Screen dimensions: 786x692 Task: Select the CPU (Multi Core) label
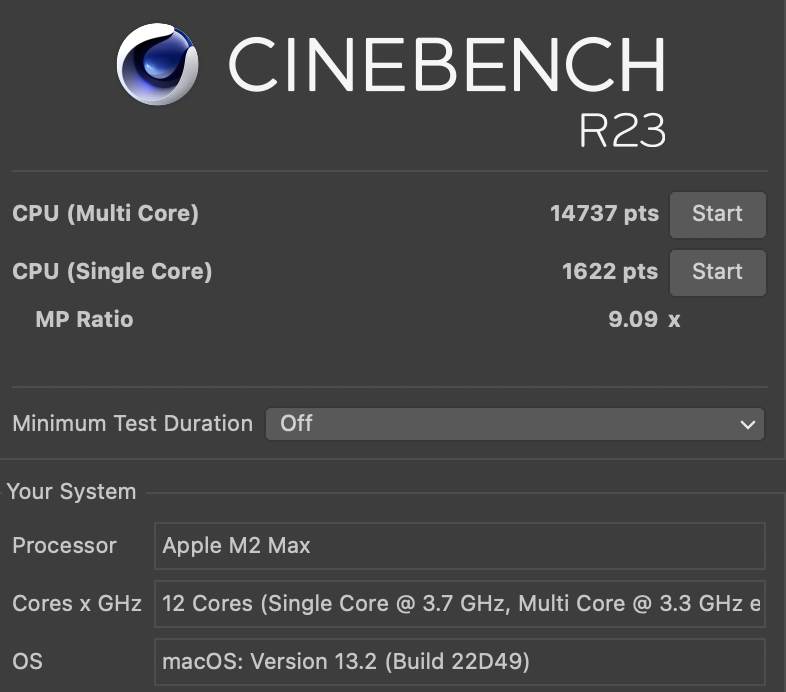[105, 214]
